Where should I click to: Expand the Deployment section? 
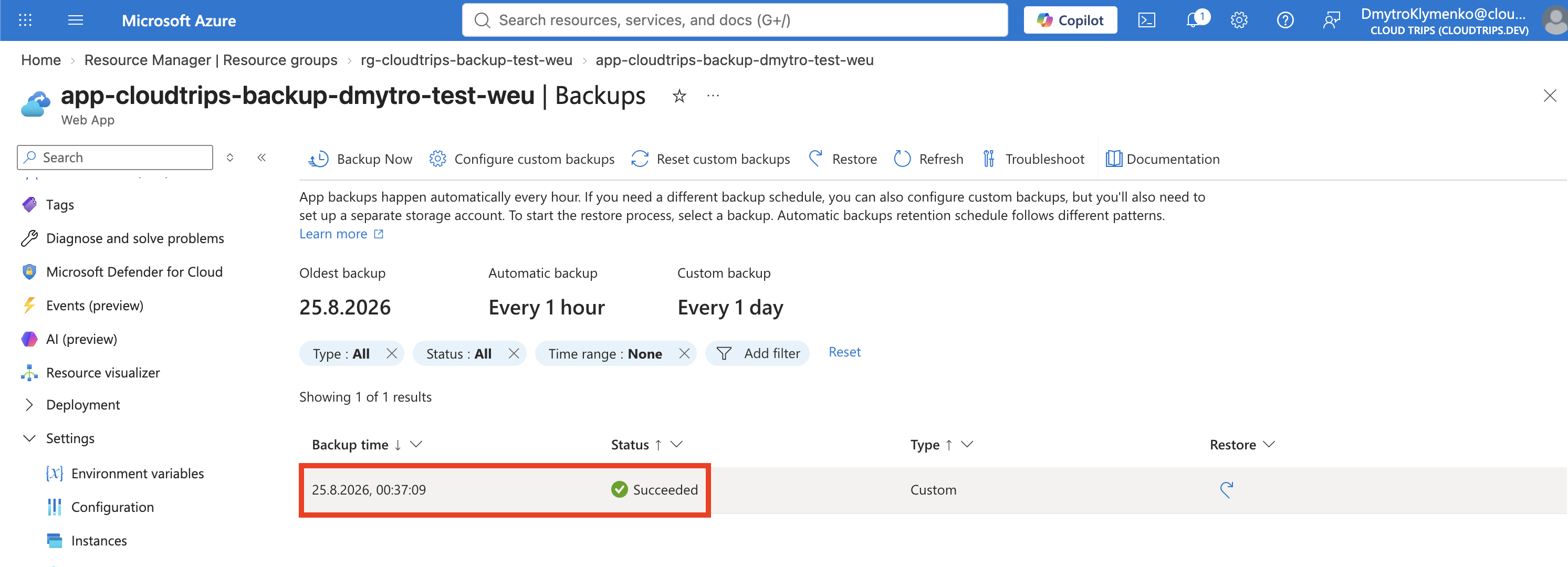(29, 405)
